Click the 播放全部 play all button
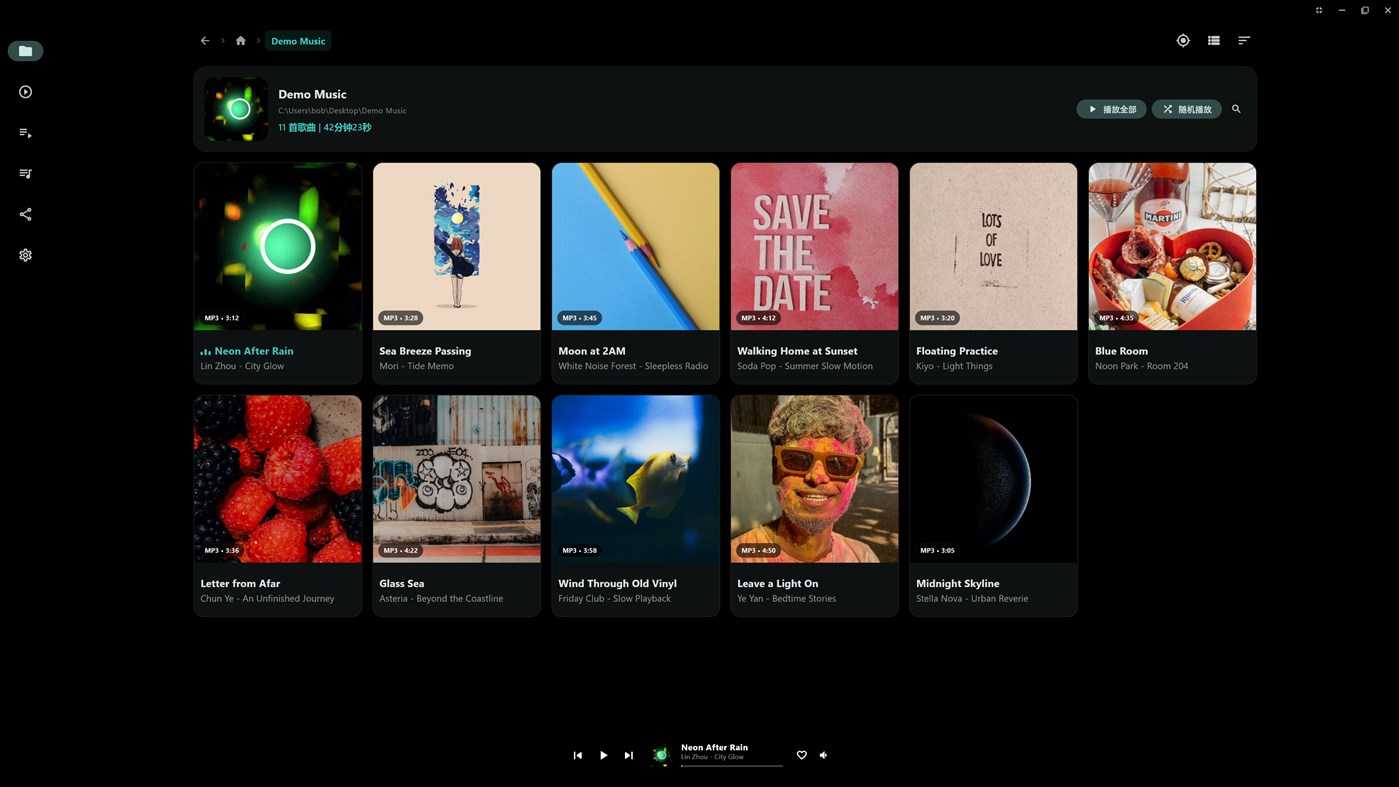The width and height of the screenshot is (1399, 787). (1111, 109)
